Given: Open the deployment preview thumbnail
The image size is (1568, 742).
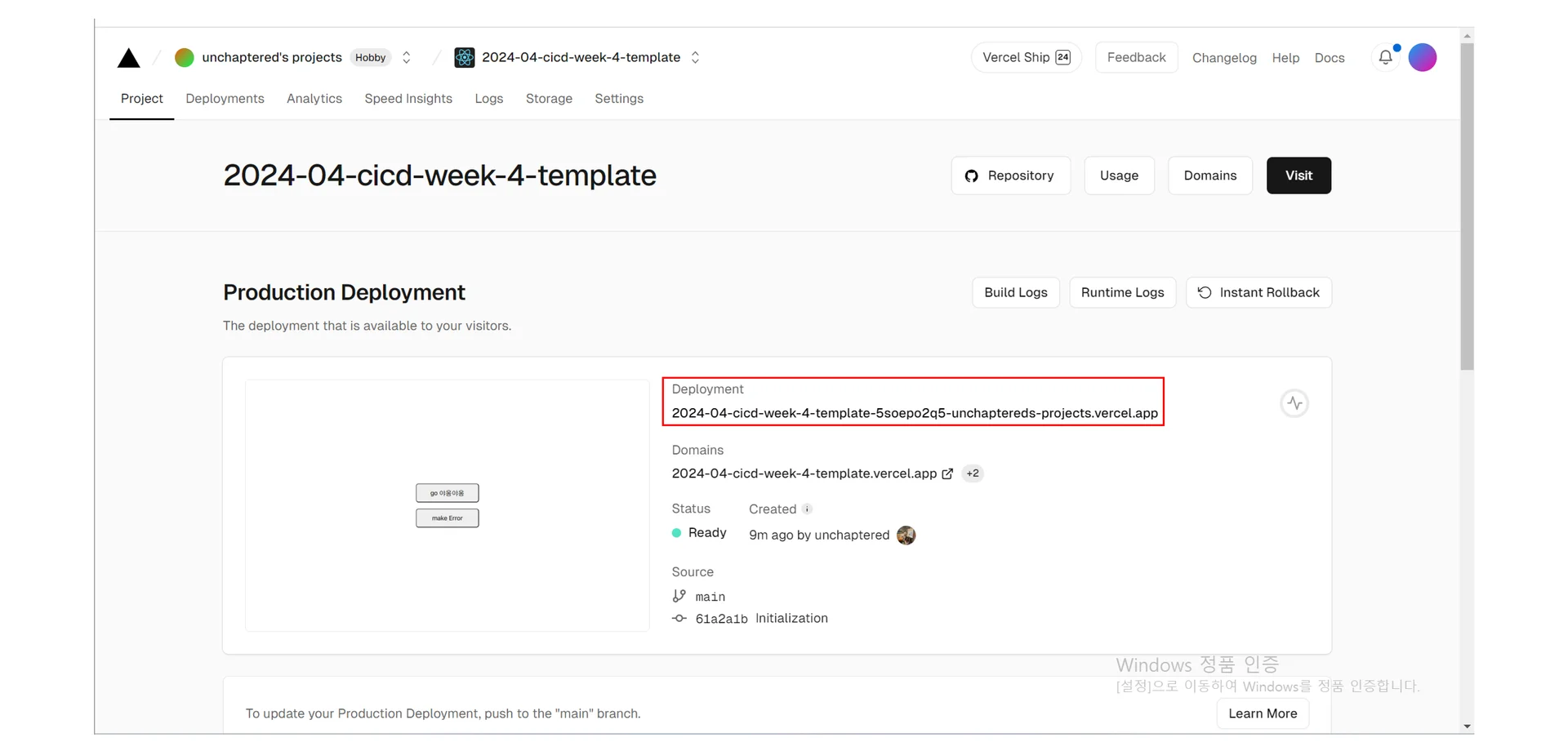Looking at the screenshot, I should tap(448, 505).
